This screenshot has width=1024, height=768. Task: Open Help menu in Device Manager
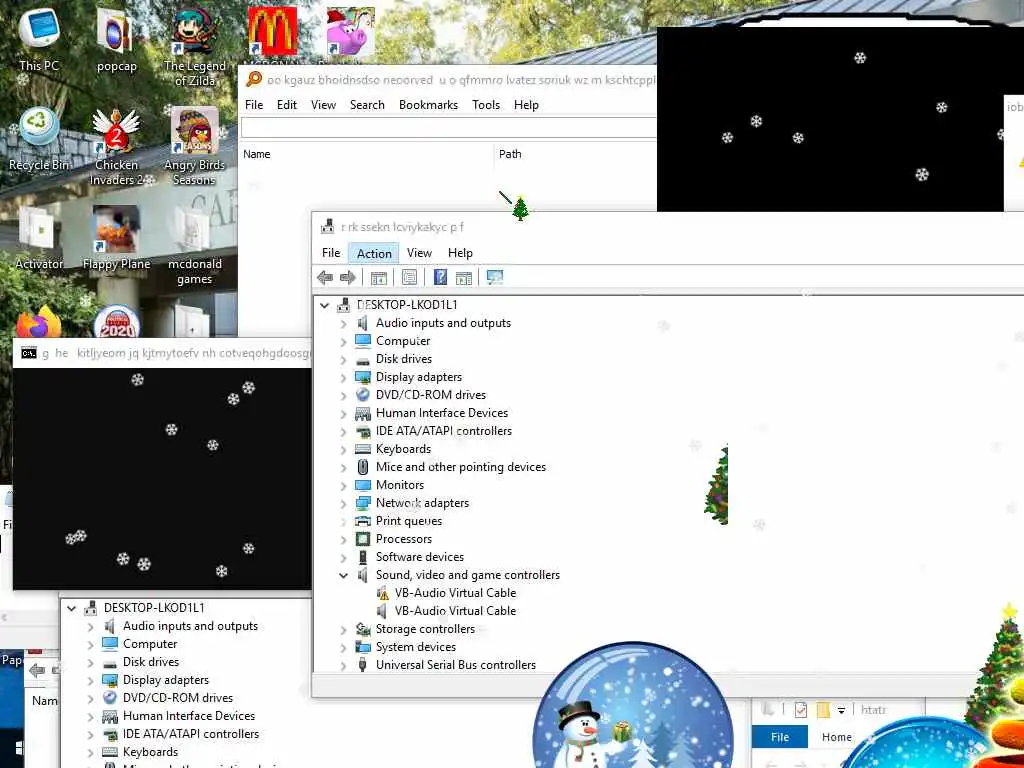pyautogui.click(x=460, y=253)
